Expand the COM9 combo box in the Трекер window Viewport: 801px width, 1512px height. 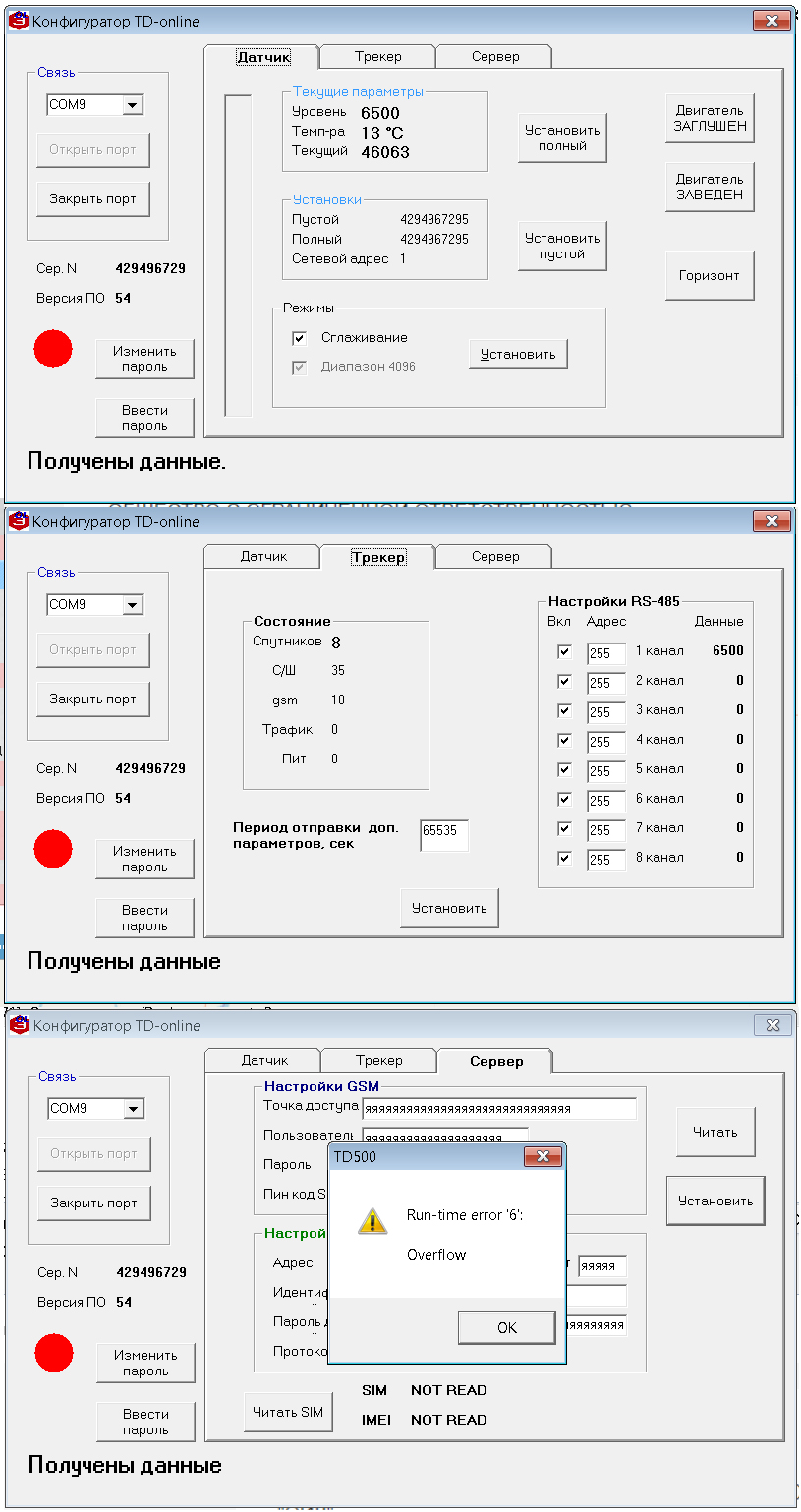point(134,605)
